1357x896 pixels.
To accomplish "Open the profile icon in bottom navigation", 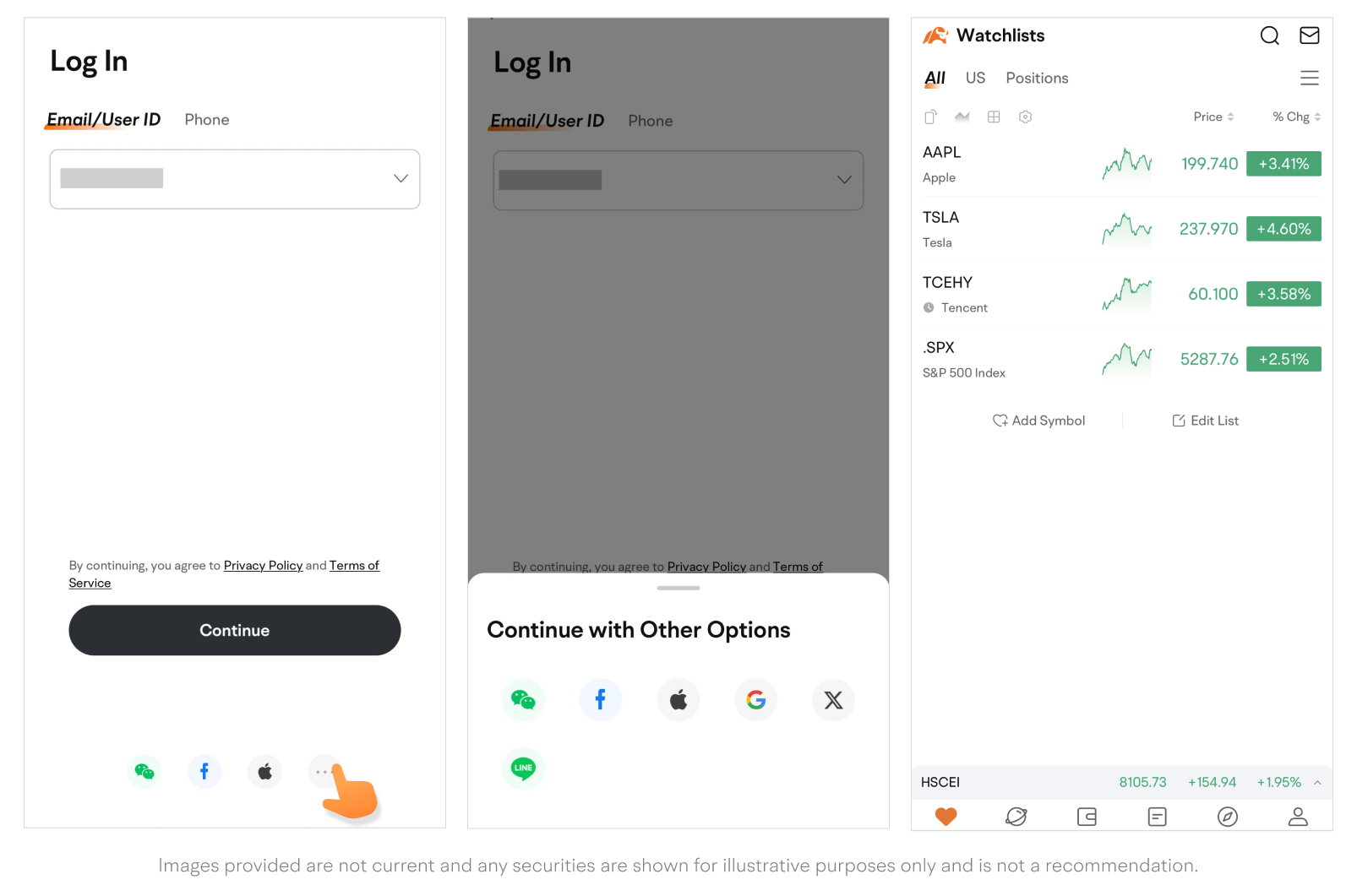I will (x=1297, y=817).
